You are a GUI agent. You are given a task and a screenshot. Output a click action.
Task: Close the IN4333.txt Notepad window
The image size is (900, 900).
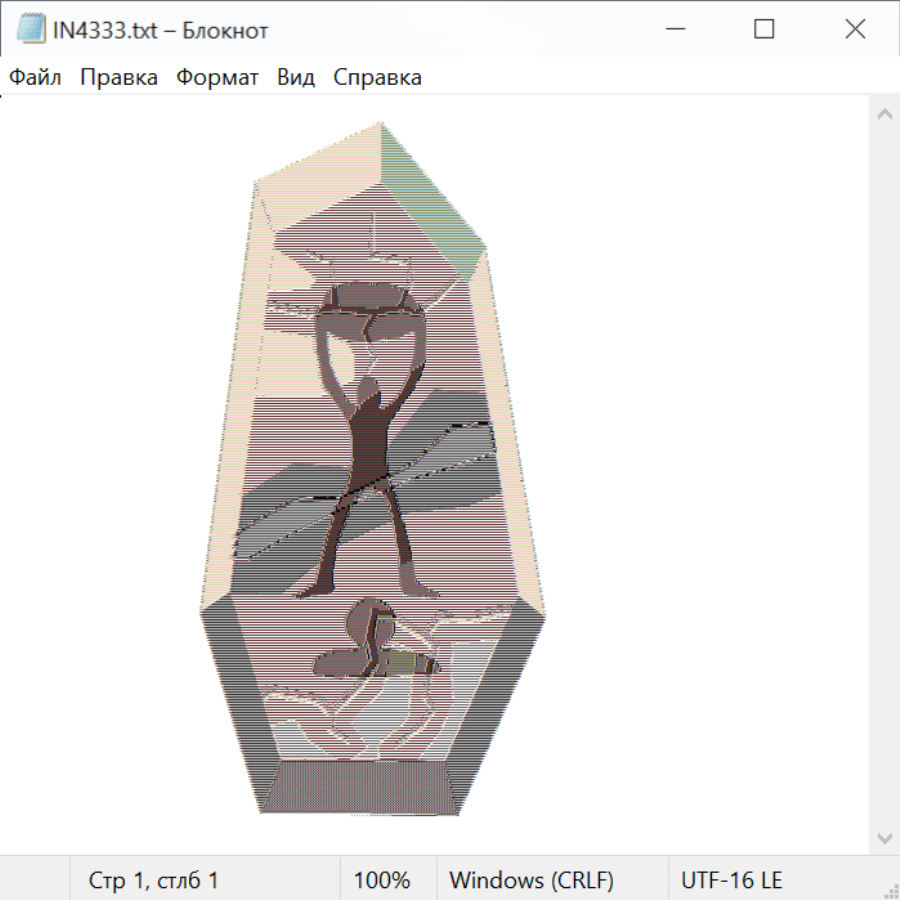click(x=855, y=30)
